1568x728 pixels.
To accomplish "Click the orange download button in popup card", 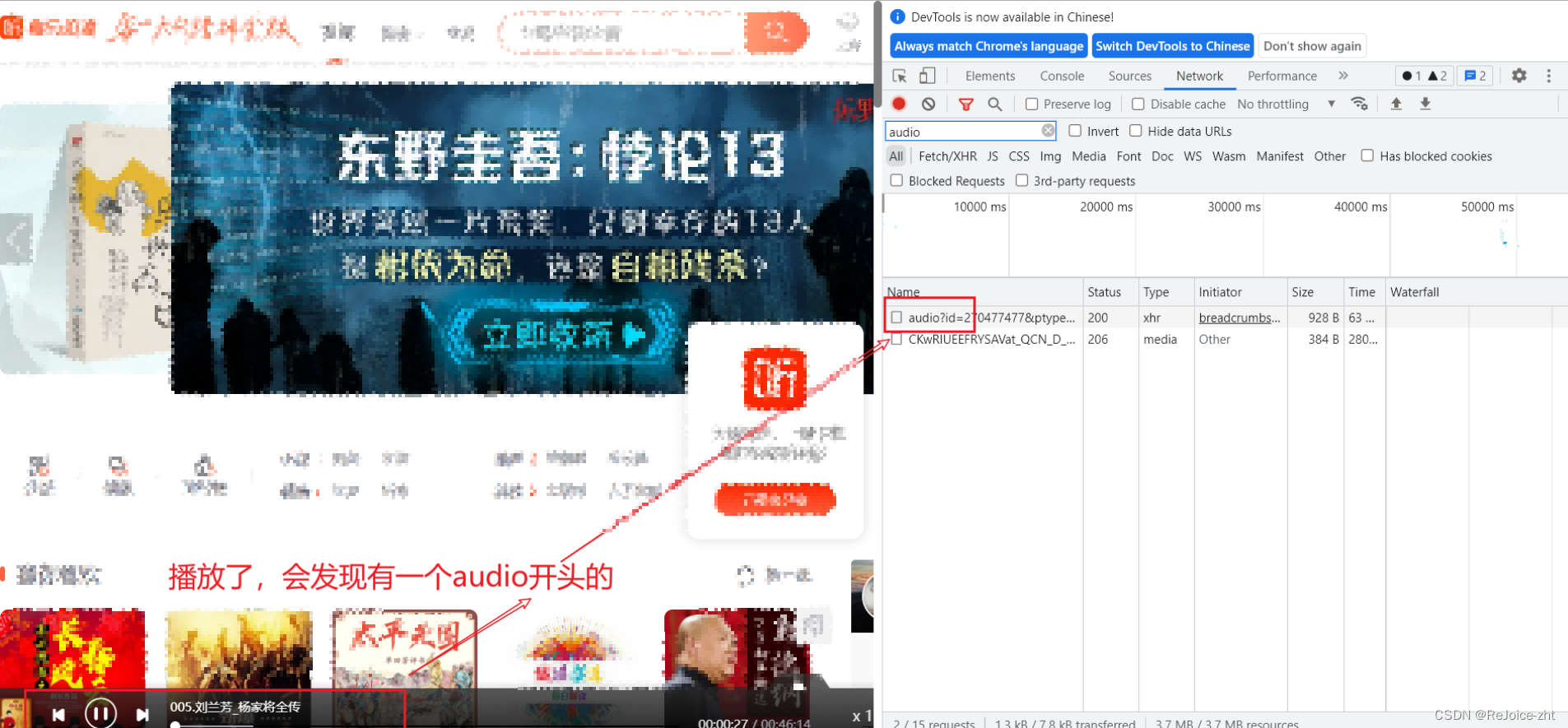I will 775,499.
